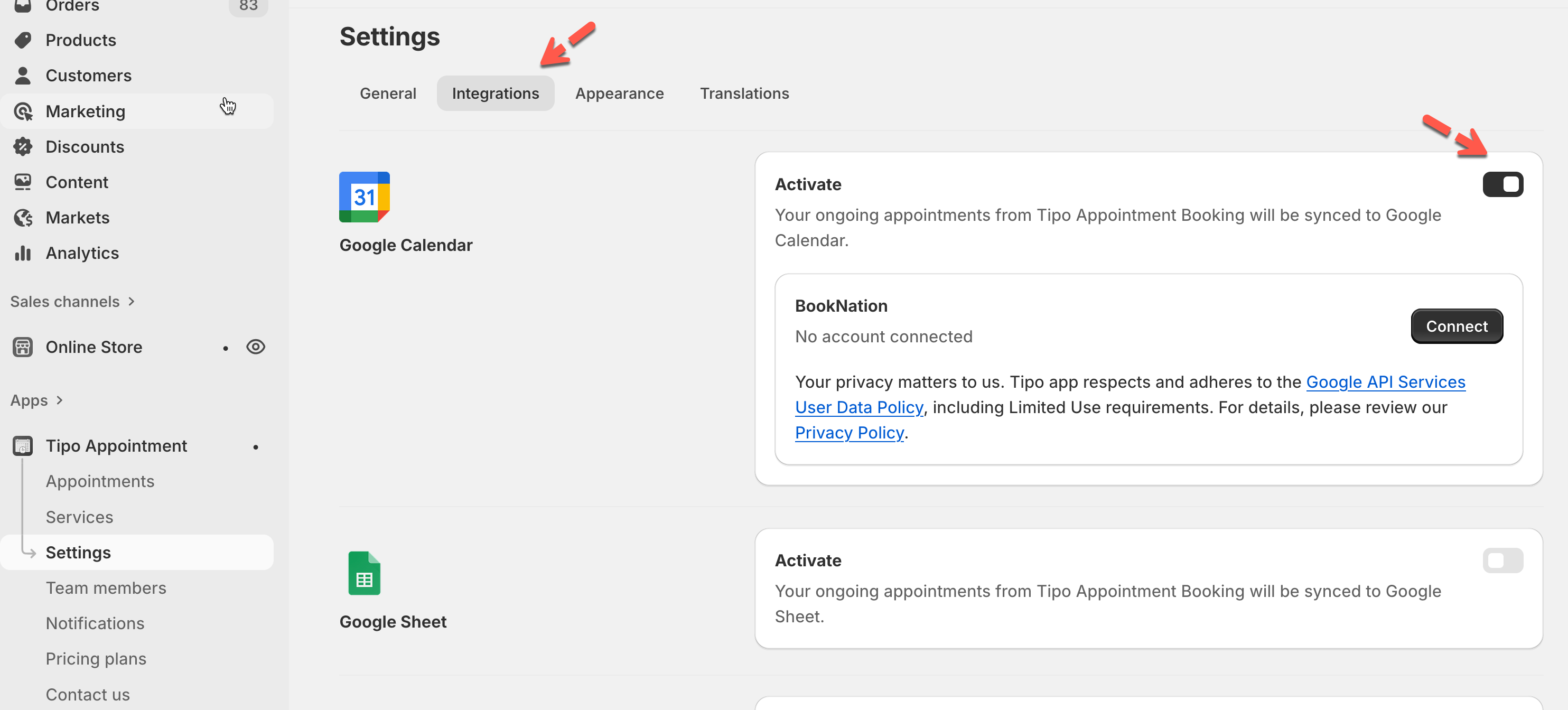Click the Online Store eye preview icon
Screen dimensions: 1568x710
tap(256, 347)
